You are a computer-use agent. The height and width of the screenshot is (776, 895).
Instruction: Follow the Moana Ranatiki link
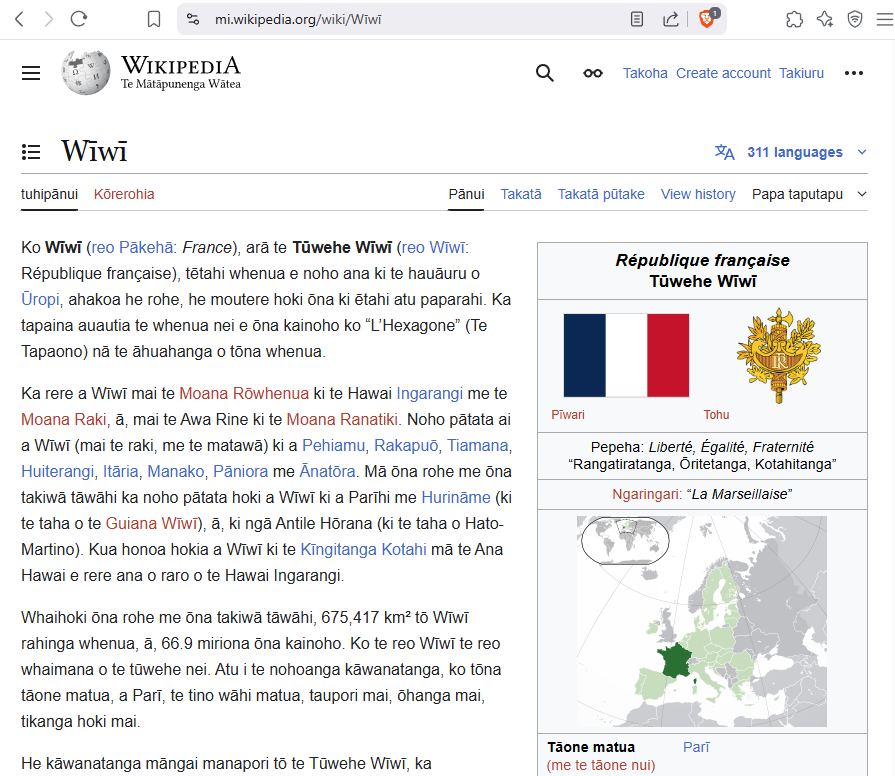[x=342, y=419]
